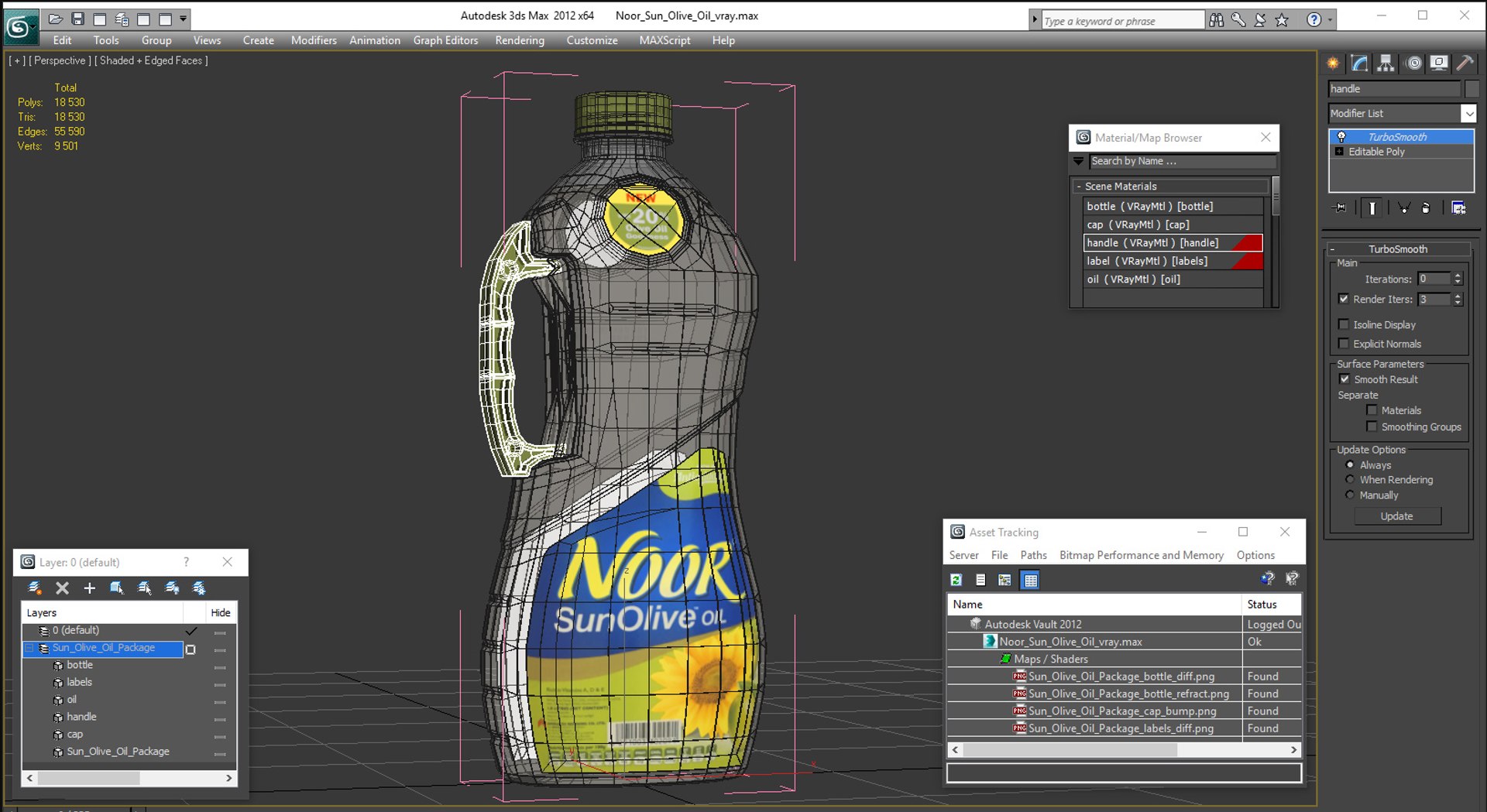Enable Separate by Smoothing Groups checkbox
The height and width of the screenshot is (812, 1487).
click(x=1372, y=427)
